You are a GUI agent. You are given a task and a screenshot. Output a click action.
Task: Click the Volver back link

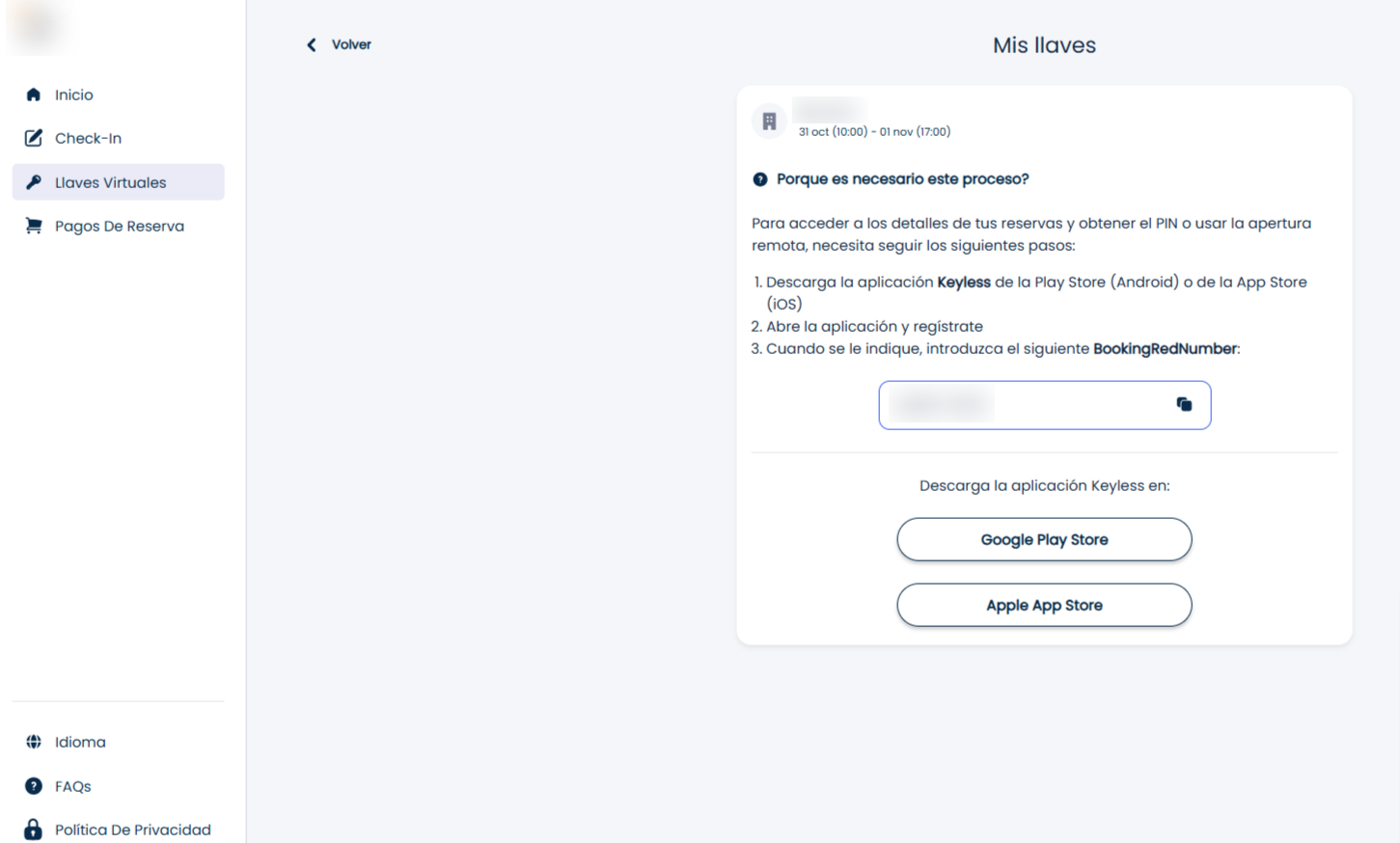pyautogui.click(x=351, y=45)
